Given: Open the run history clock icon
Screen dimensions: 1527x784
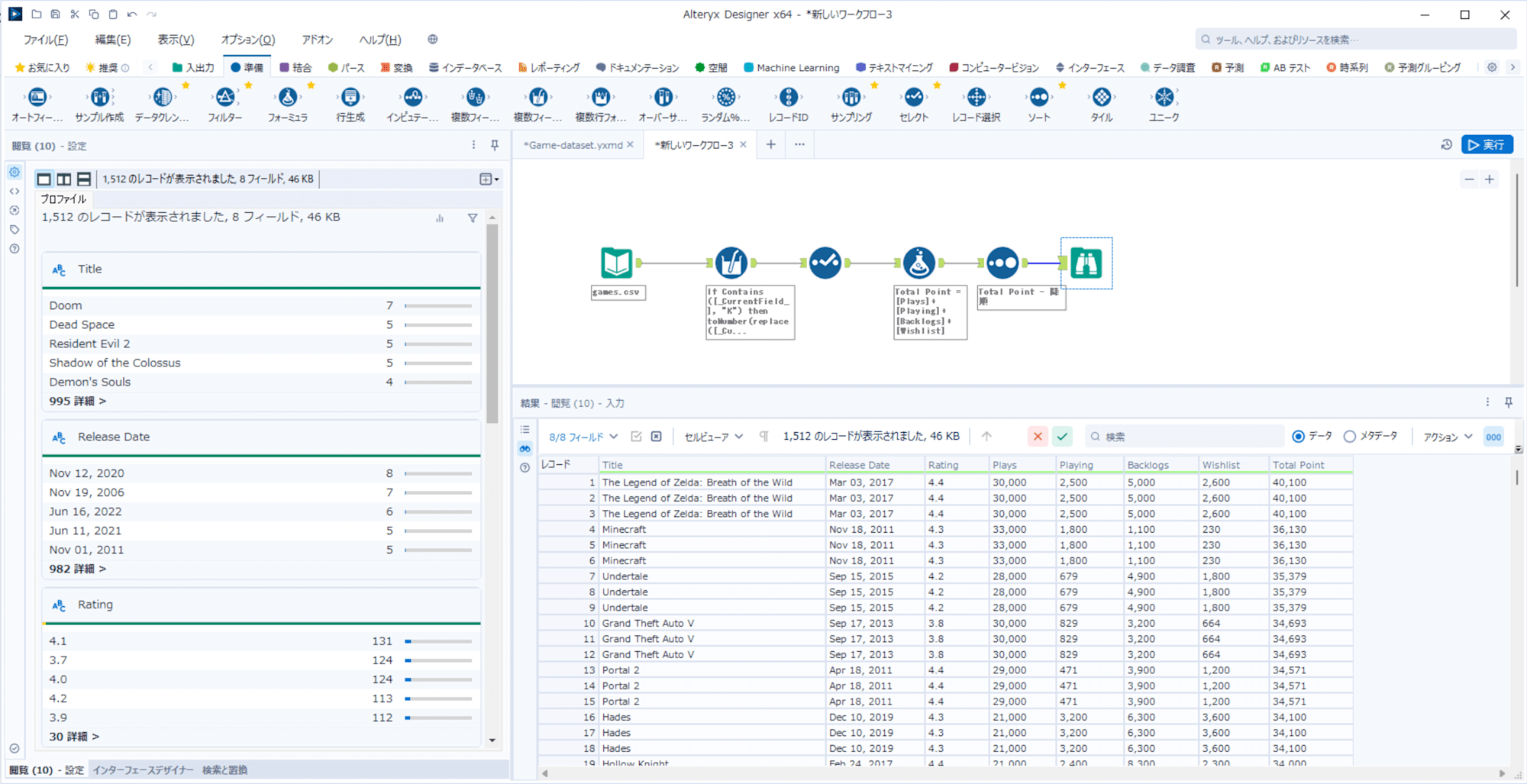Looking at the screenshot, I should tap(1446, 144).
